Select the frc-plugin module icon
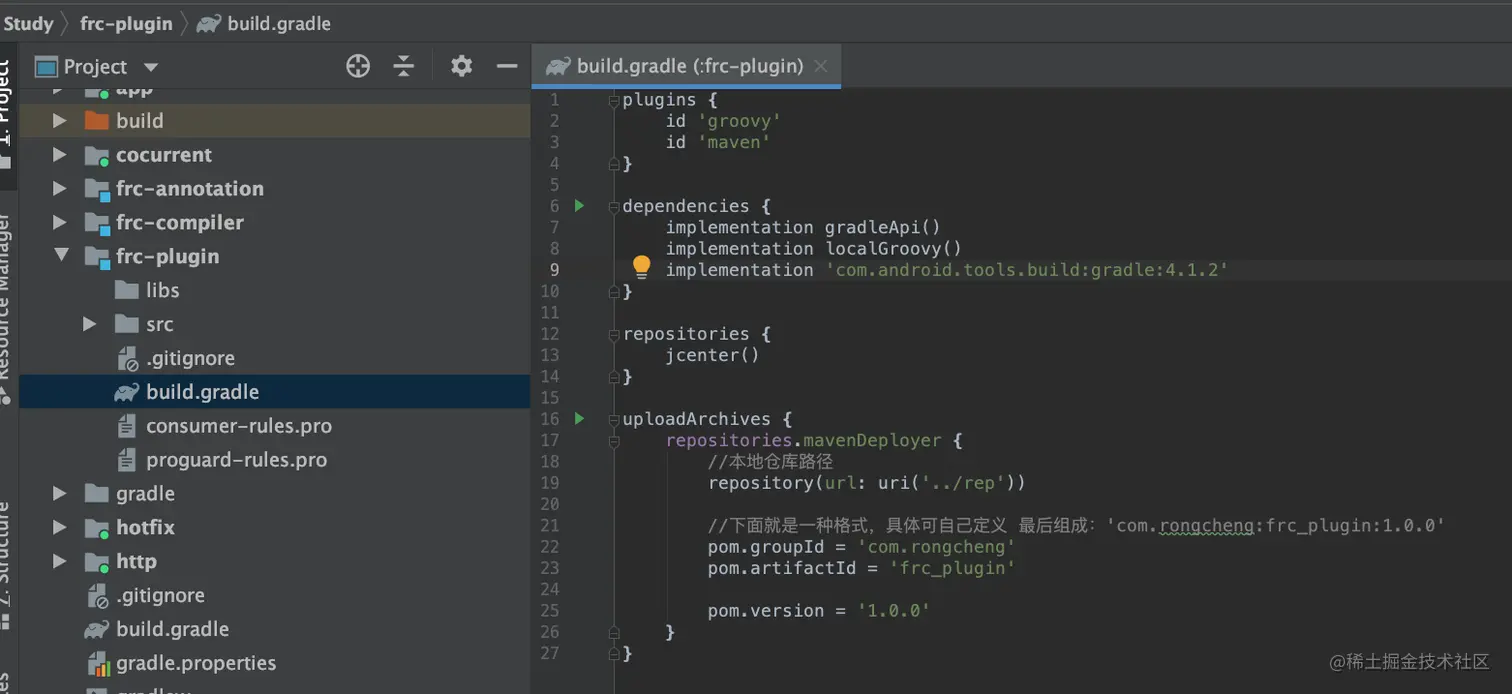Image resolution: width=1512 pixels, height=694 pixels. point(96,257)
